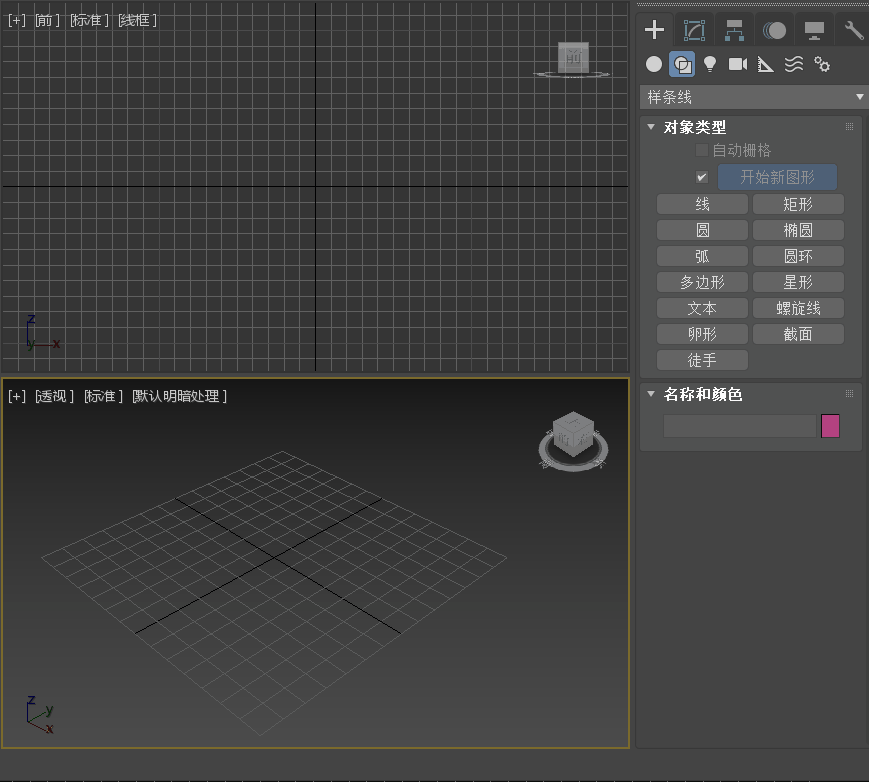Select the Lights category bulb icon
869x782 pixels.
point(710,63)
